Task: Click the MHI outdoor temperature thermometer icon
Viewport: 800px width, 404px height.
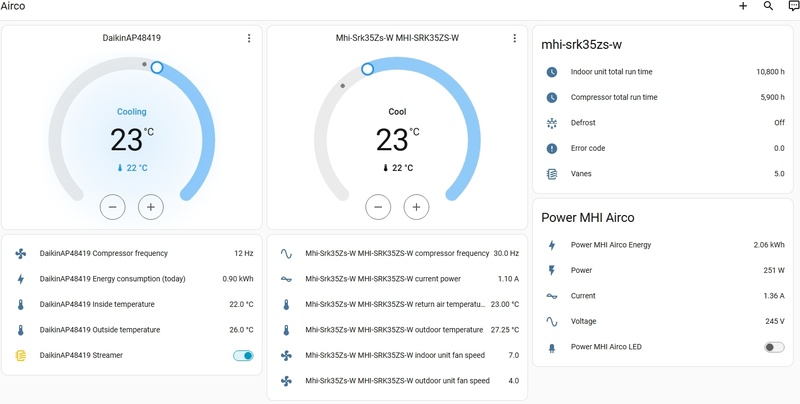Action: [286, 330]
